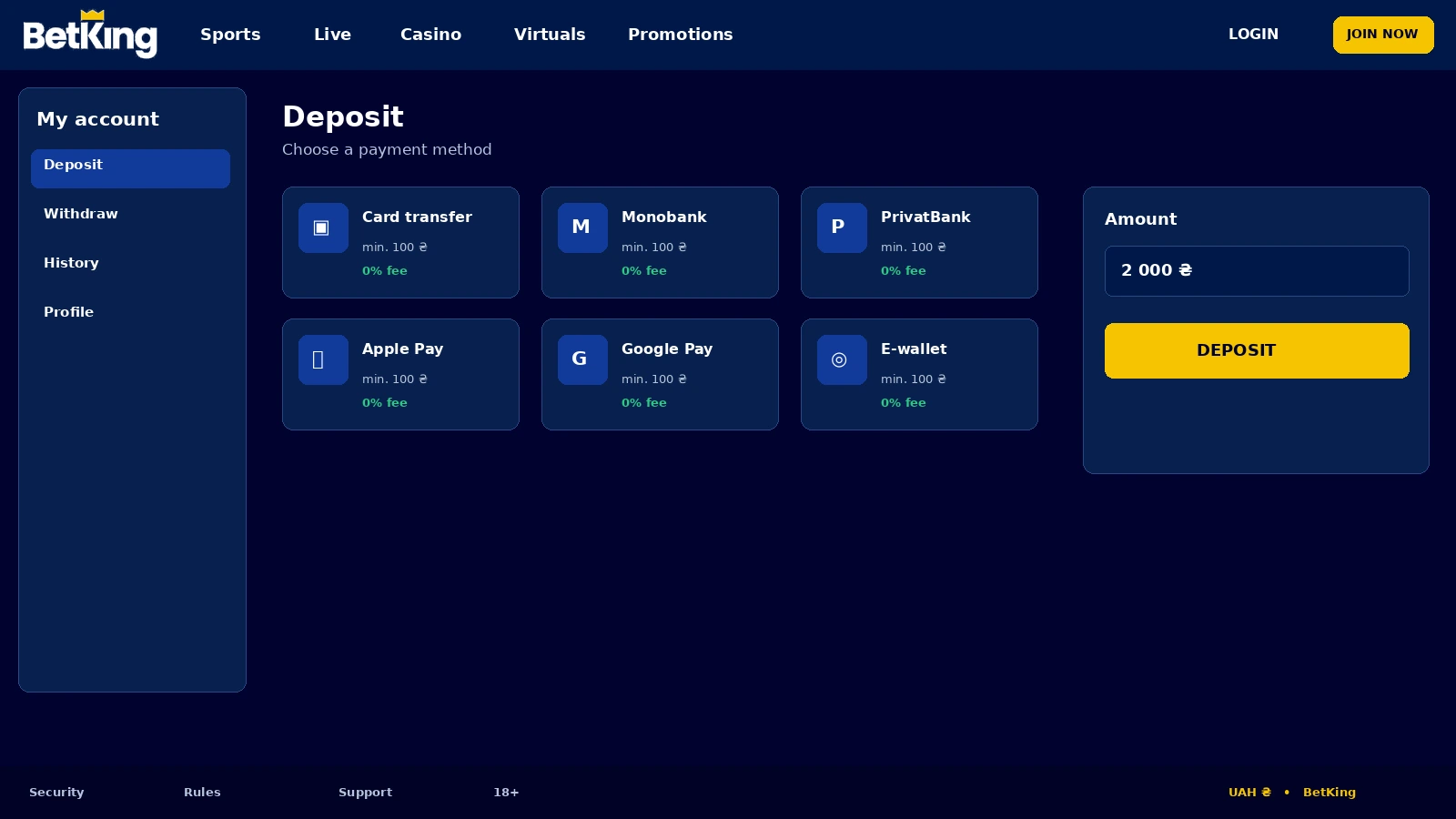Choose the PrivatBank title text
This screenshot has width=1456, height=819.
click(x=925, y=217)
